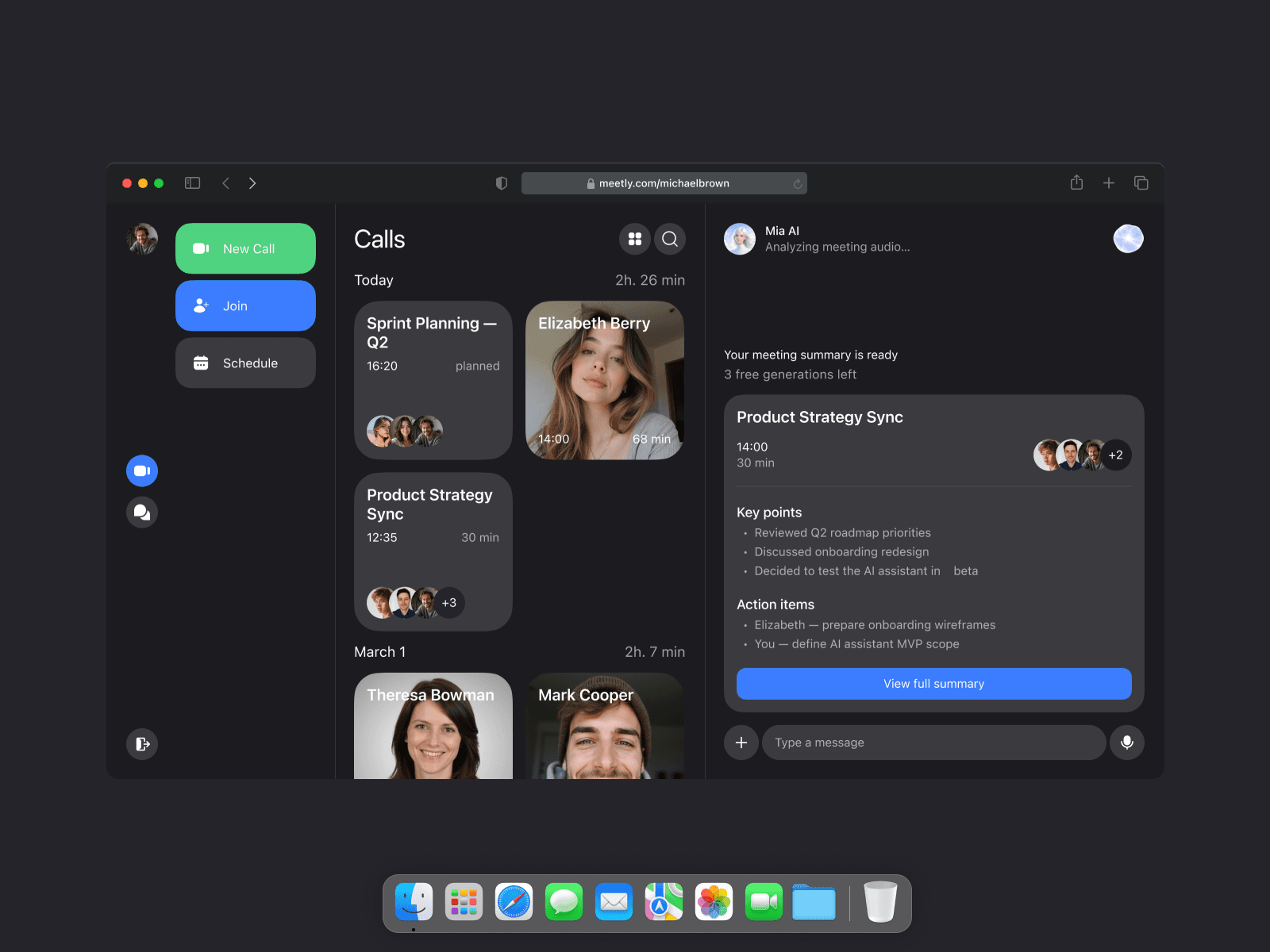Screen dimensions: 1270x952
Task: Open search in Calls panel
Action: (670, 239)
